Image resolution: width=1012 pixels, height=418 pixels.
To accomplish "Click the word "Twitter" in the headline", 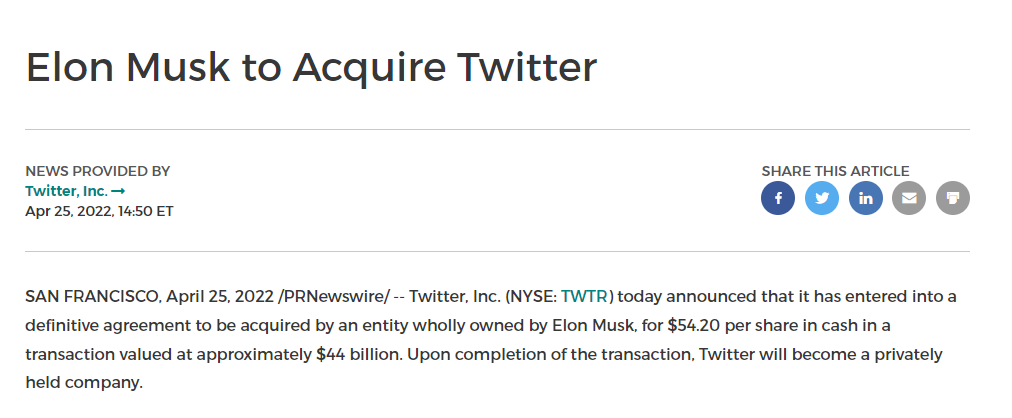I will click(527, 67).
